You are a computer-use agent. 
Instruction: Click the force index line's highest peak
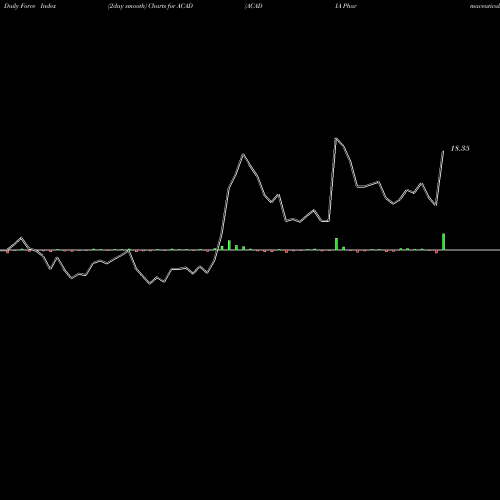click(336, 138)
